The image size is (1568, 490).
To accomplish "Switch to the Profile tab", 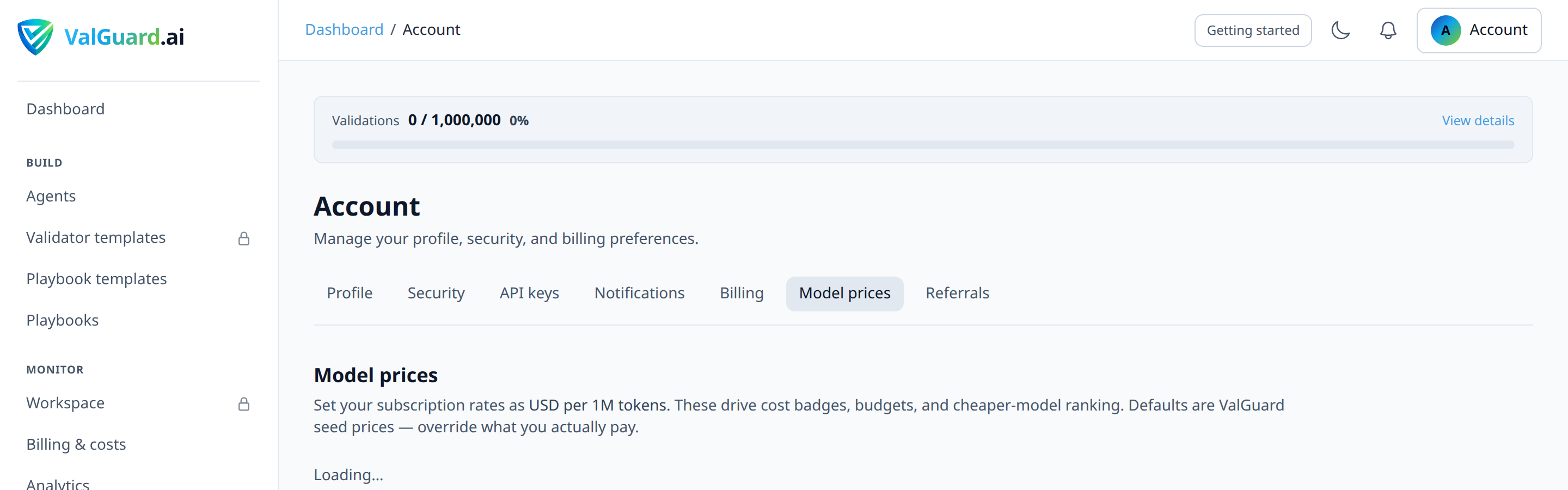I will (350, 293).
